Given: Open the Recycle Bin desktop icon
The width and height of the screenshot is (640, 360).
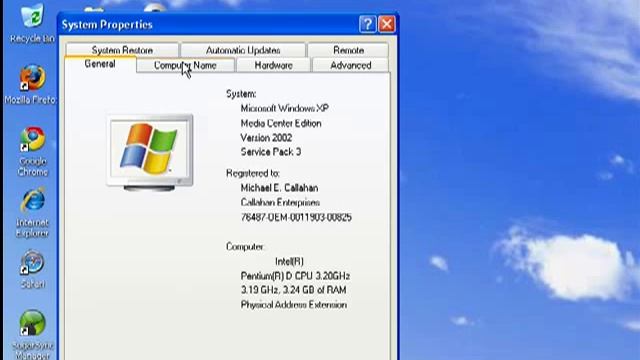Looking at the screenshot, I should click(32, 23).
